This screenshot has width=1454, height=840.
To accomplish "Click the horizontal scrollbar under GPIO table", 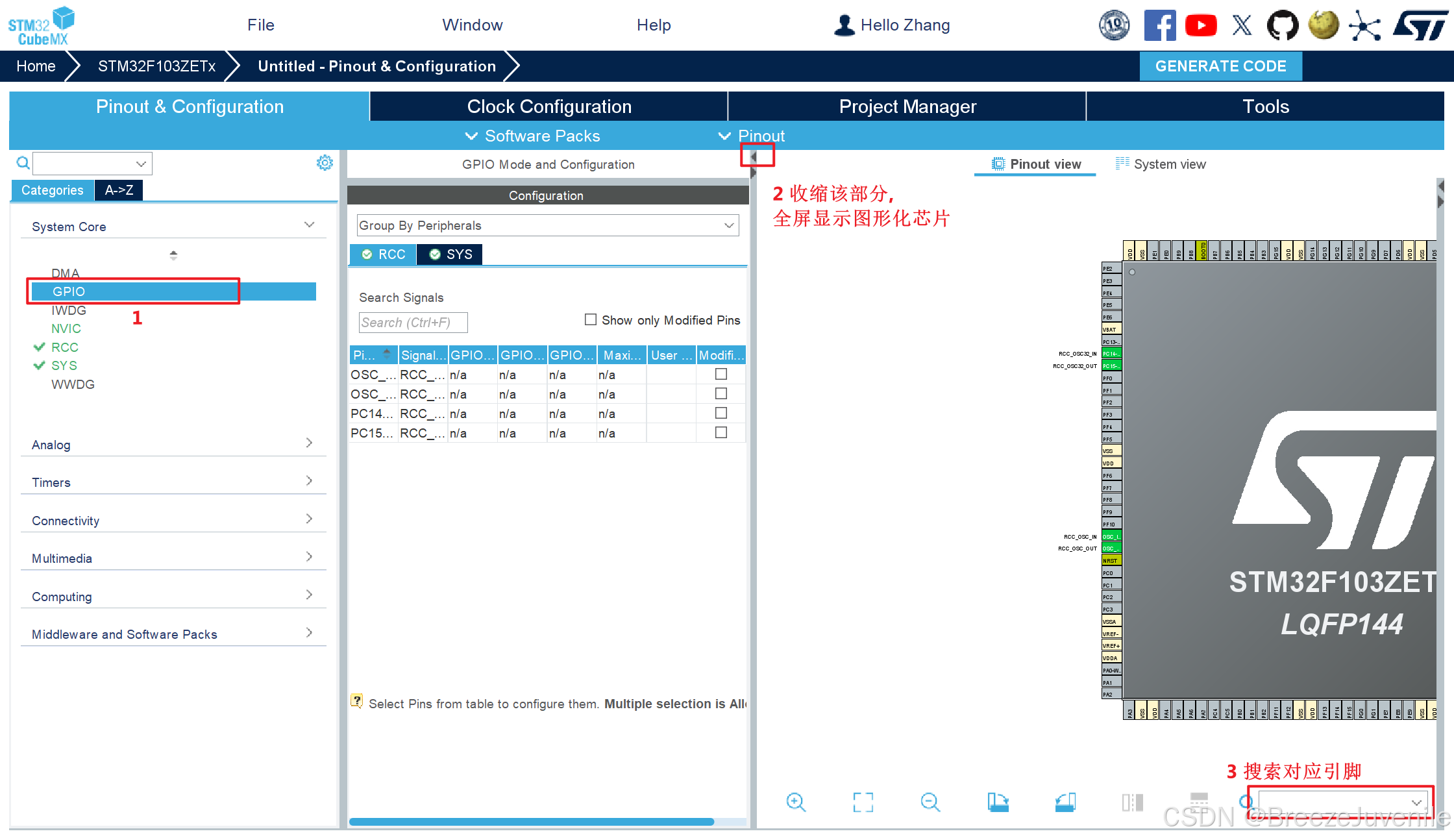I will [531, 822].
